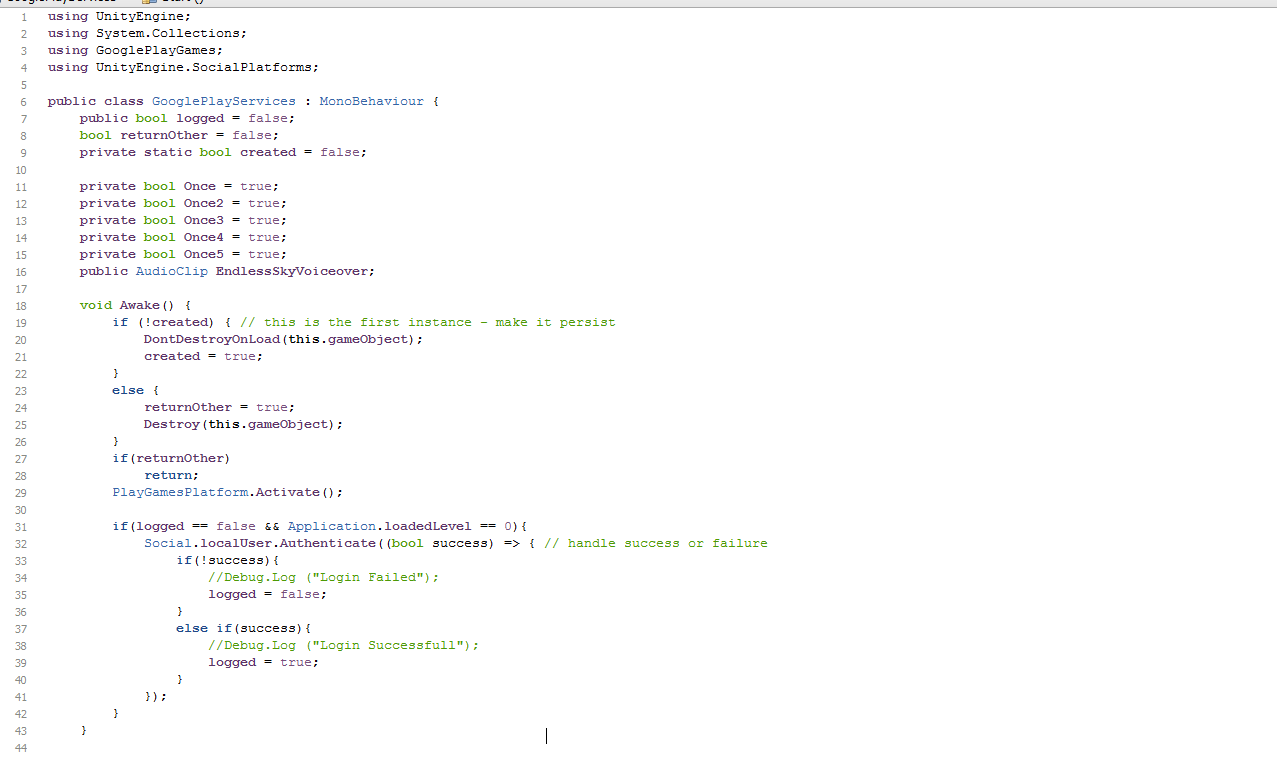The image size is (1277, 760).
Task: Click 'private bool Once = true;' line
Action: 179,186
